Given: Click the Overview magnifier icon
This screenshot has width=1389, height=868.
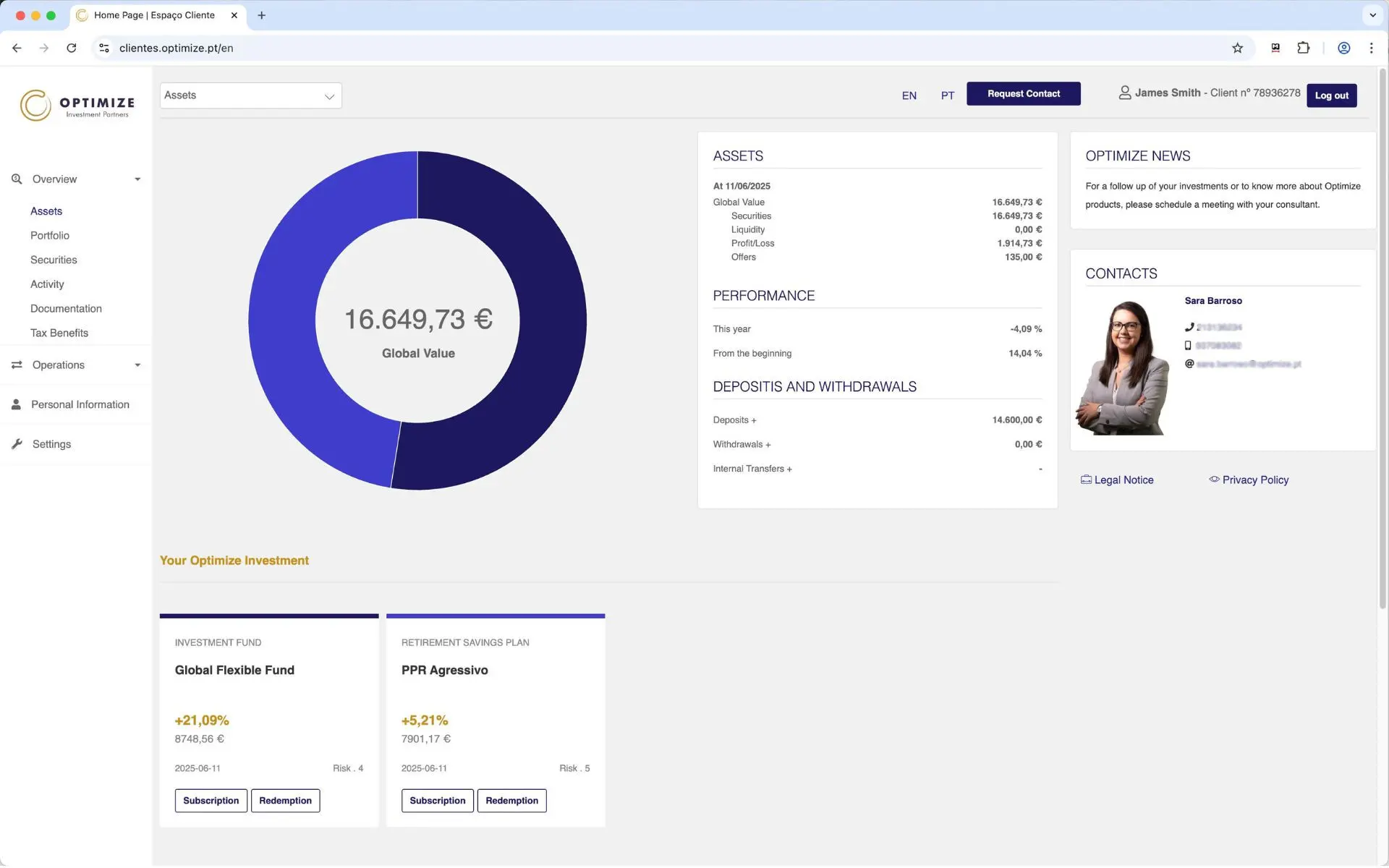Looking at the screenshot, I should pyautogui.click(x=17, y=179).
